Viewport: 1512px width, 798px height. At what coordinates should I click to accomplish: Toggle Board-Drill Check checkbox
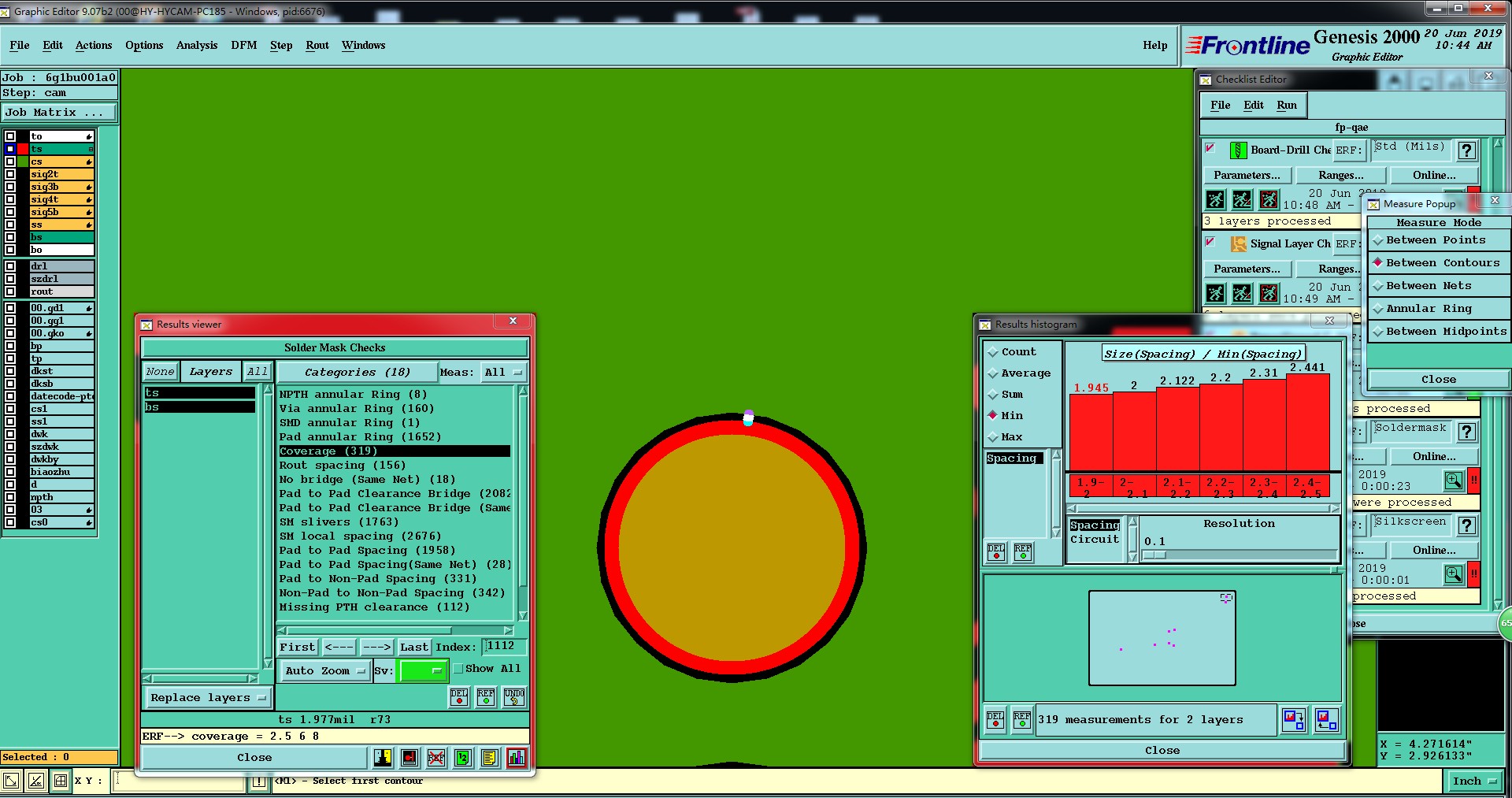(x=1210, y=148)
